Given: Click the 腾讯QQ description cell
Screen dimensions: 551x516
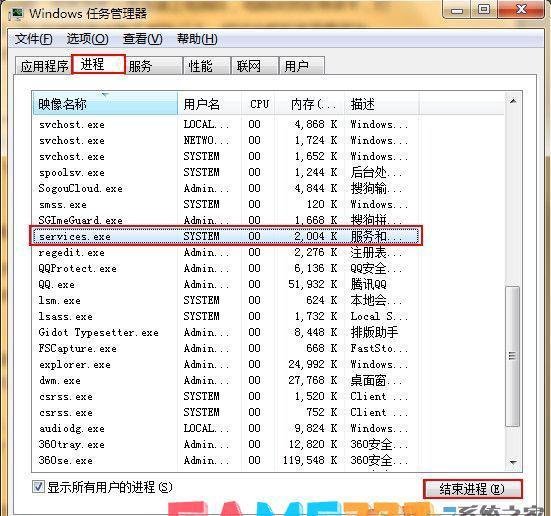Looking at the screenshot, I should click(369, 284).
